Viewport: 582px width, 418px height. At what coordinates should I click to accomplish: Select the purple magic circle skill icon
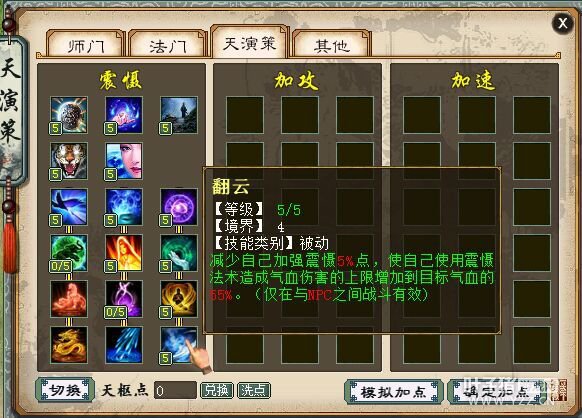179,207
